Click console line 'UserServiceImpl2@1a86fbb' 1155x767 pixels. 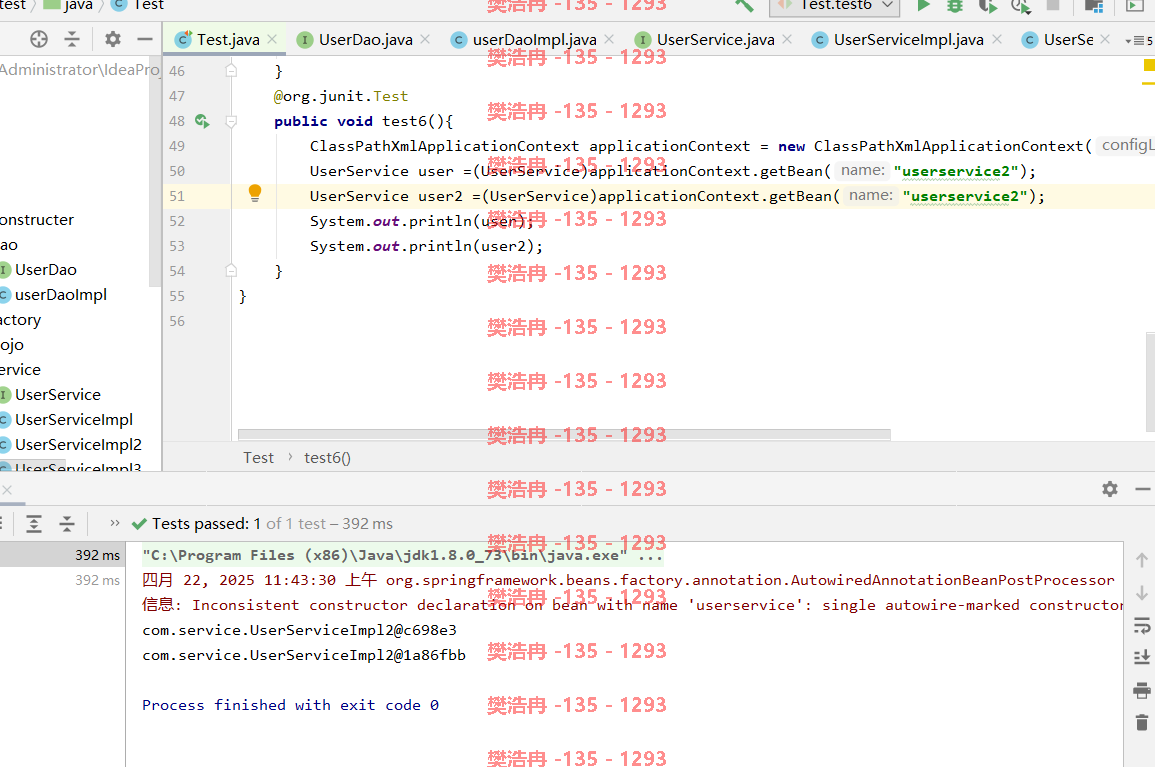pos(303,655)
